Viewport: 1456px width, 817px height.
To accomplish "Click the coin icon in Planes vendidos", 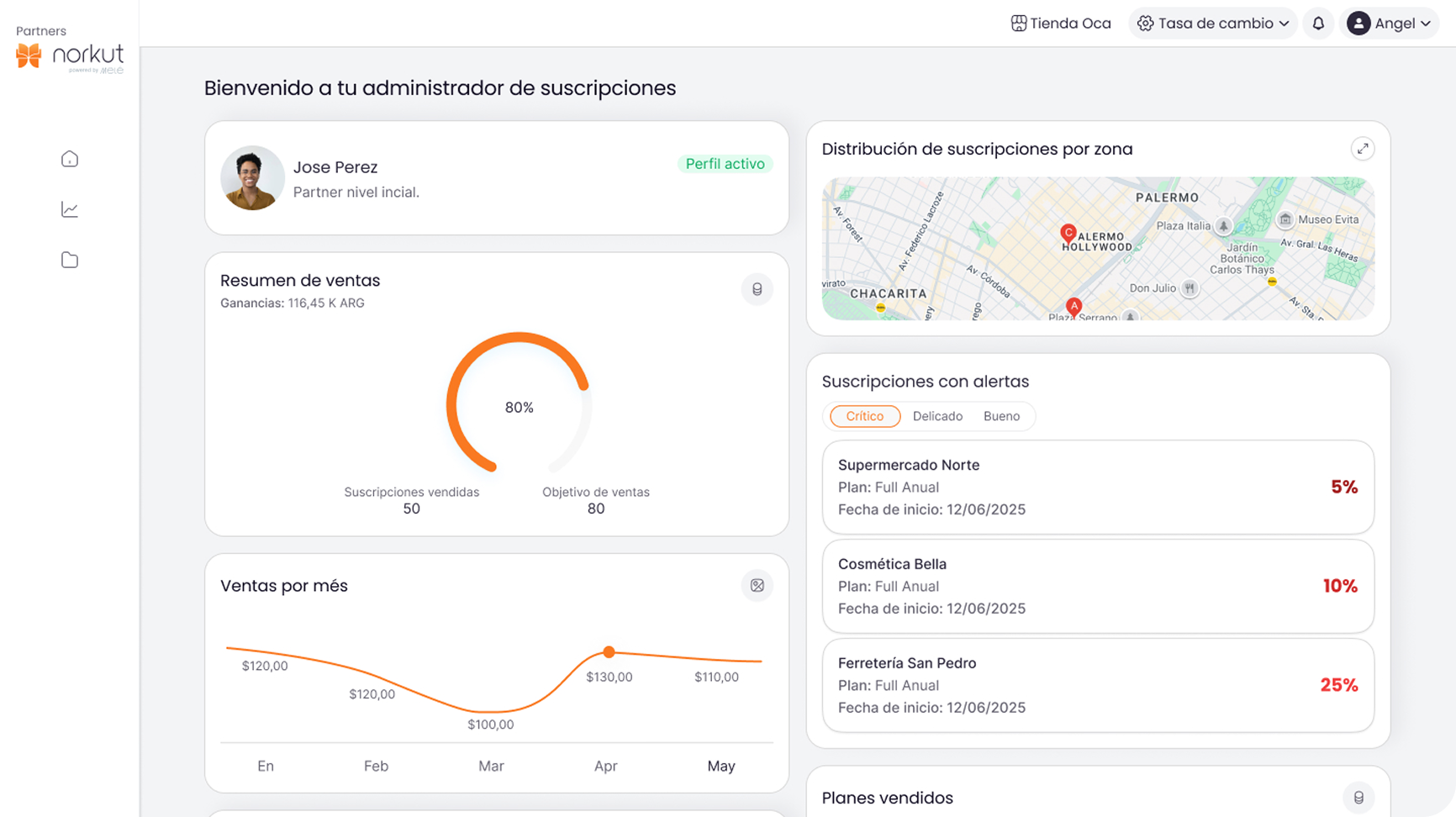I will click(1358, 797).
